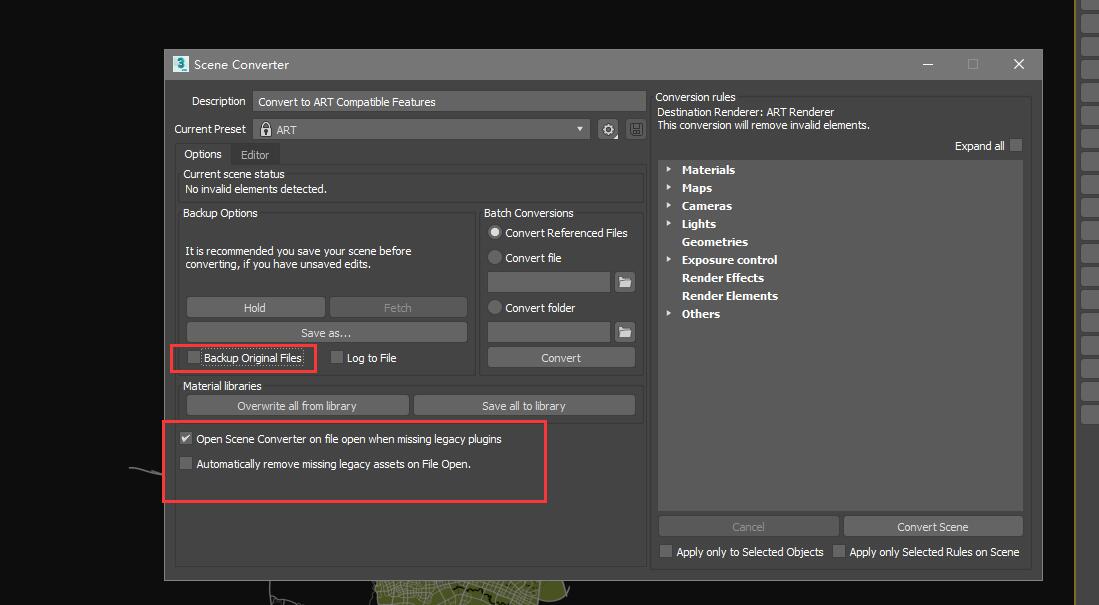
Task: Enable Automatically remove missing legacy assets
Action: pyautogui.click(x=186, y=463)
